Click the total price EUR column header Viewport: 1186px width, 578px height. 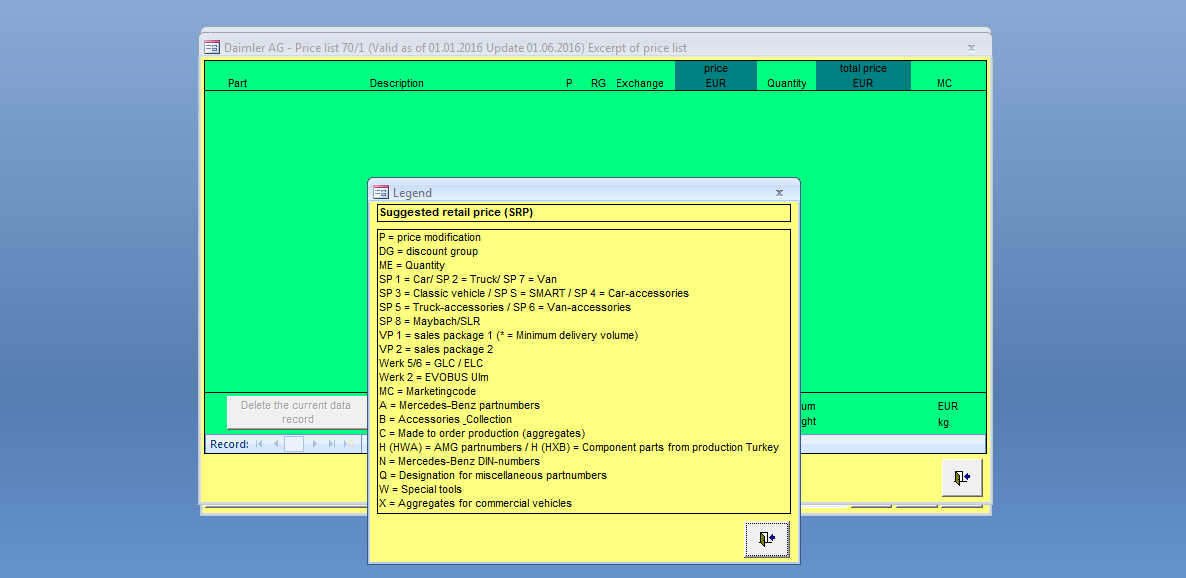pos(863,76)
